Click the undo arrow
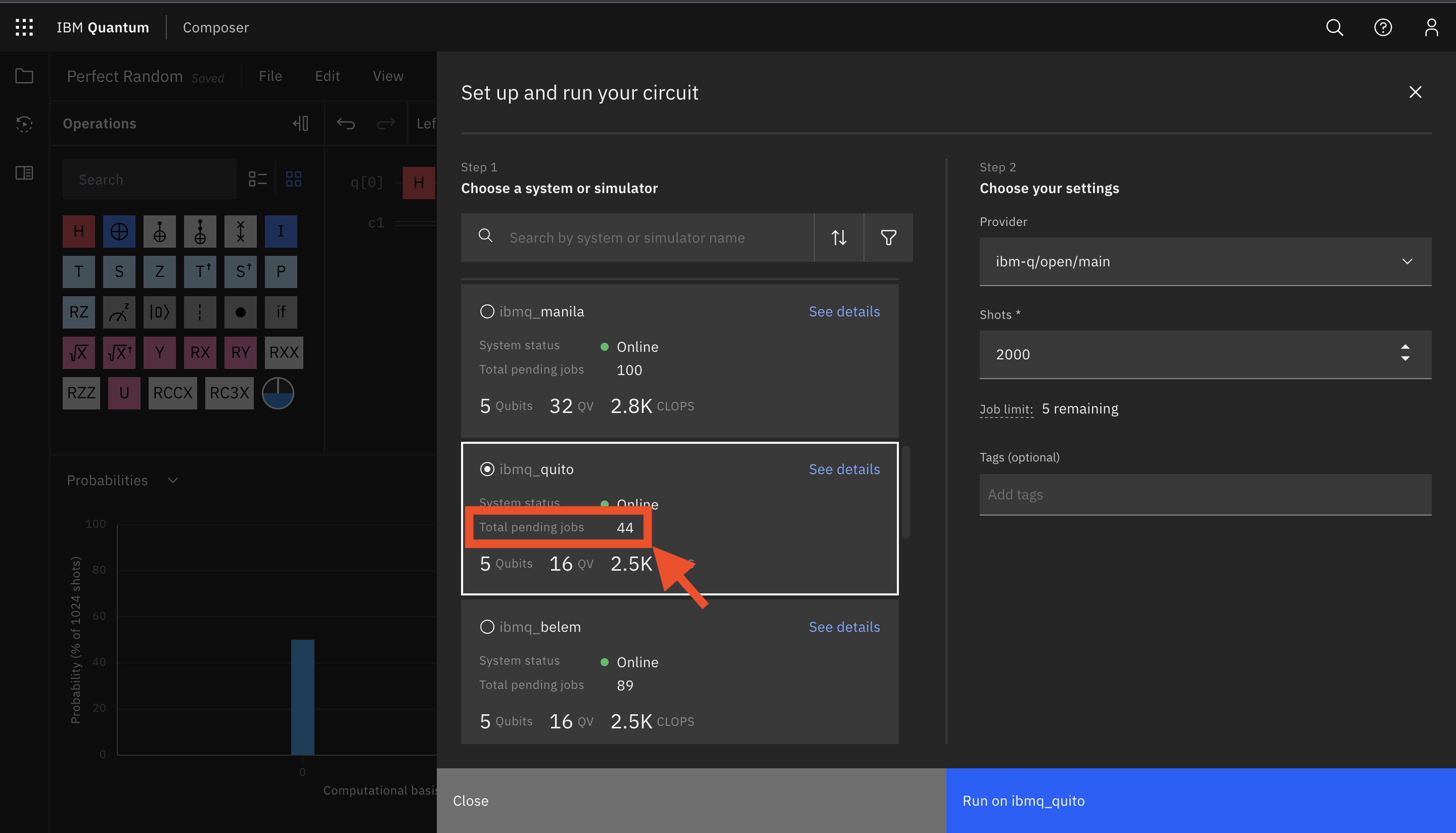Image resolution: width=1456 pixels, height=833 pixels. pos(346,123)
